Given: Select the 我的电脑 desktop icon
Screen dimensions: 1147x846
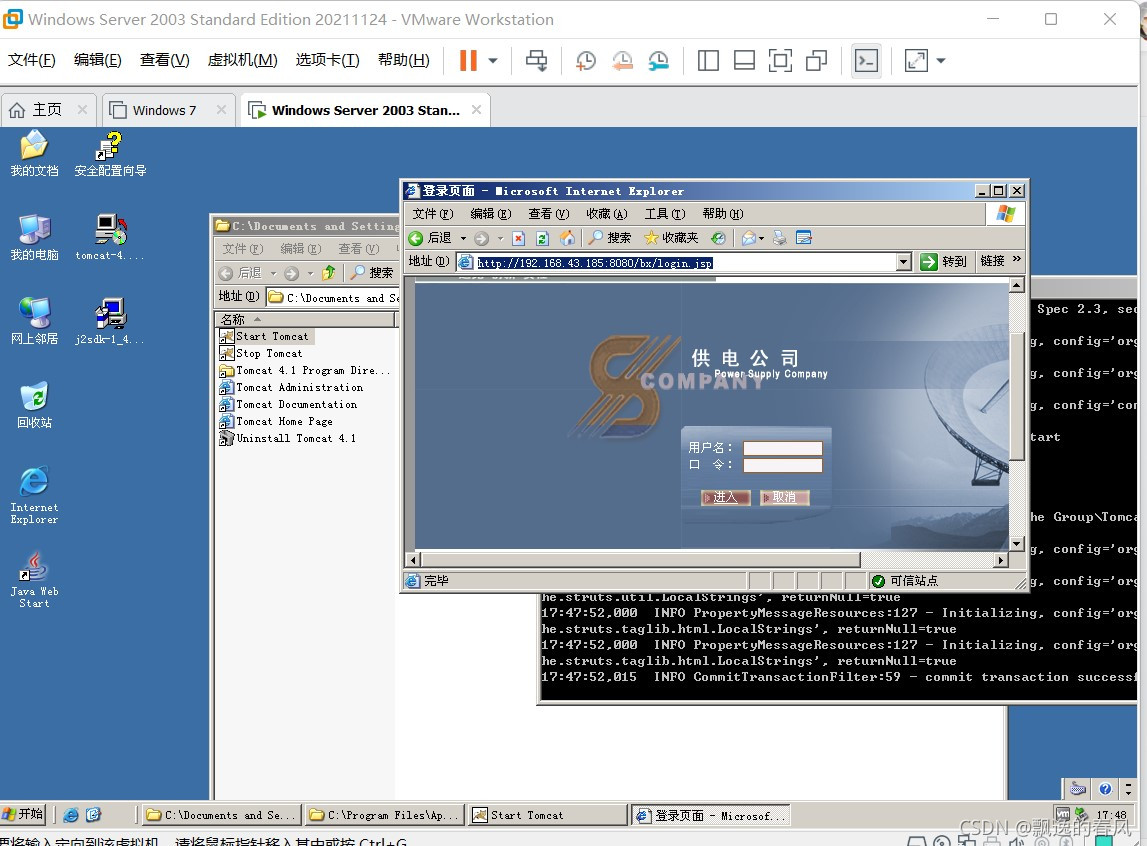Looking at the screenshot, I should pyautogui.click(x=34, y=238).
